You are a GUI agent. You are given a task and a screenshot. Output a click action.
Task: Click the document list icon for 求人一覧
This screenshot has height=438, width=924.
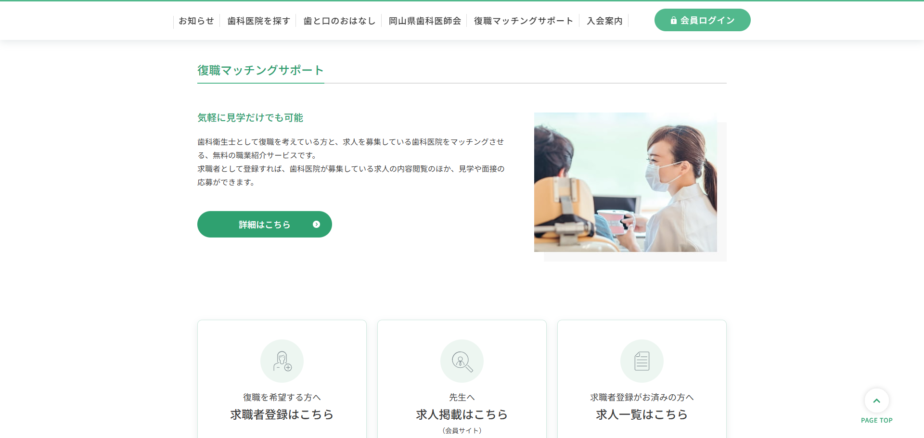(x=642, y=361)
